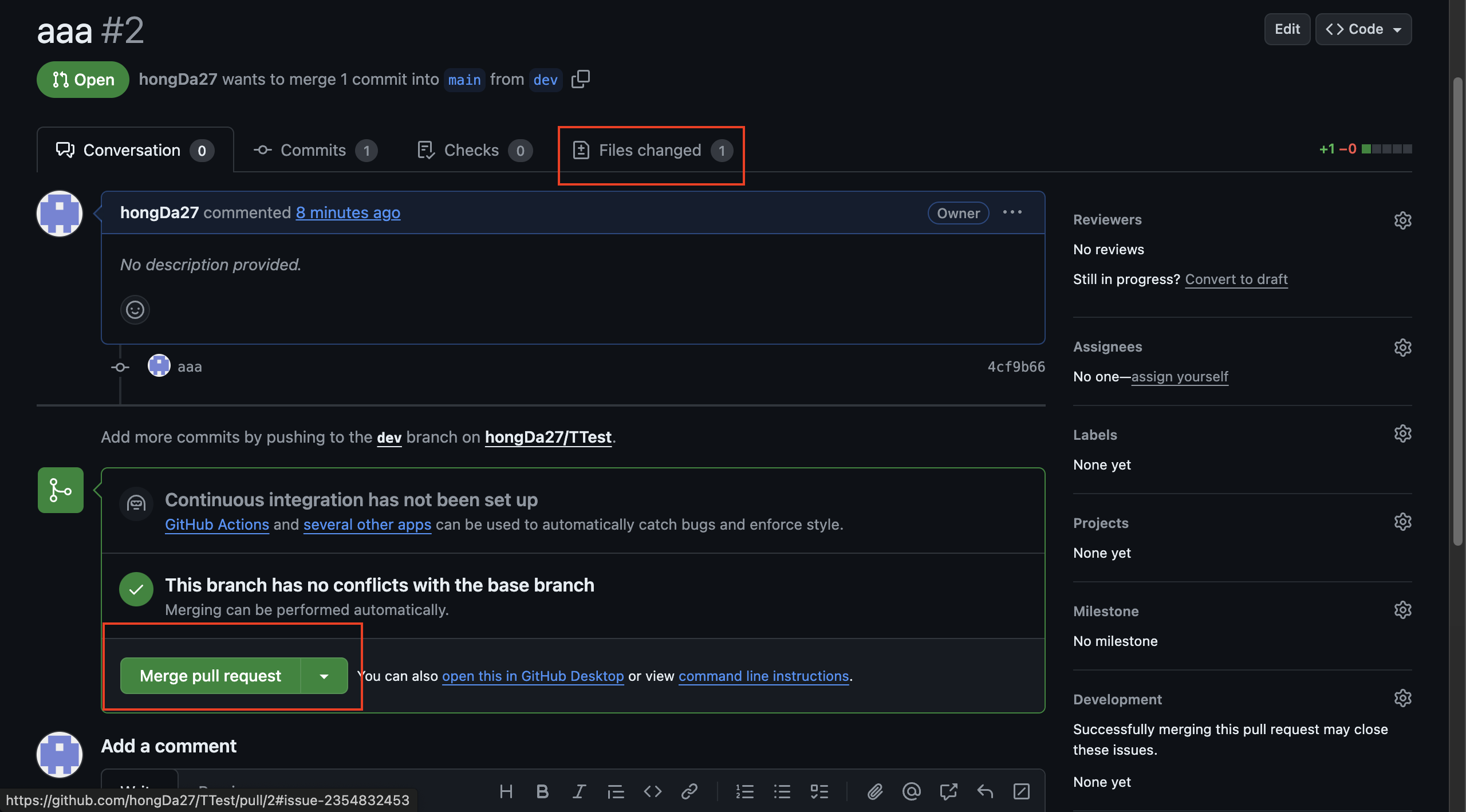Click the Edit title button
Screen dimensions: 1466x812
(1287, 29)
